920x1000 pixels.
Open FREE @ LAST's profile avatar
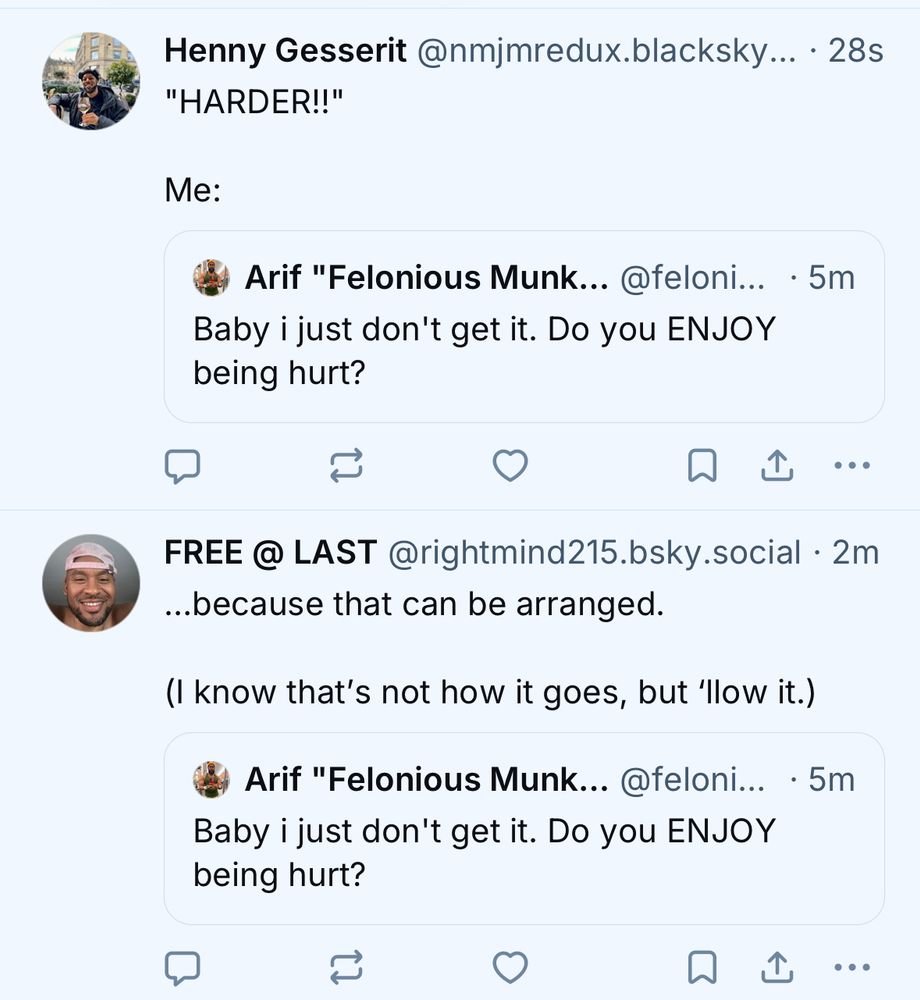click(x=91, y=583)
